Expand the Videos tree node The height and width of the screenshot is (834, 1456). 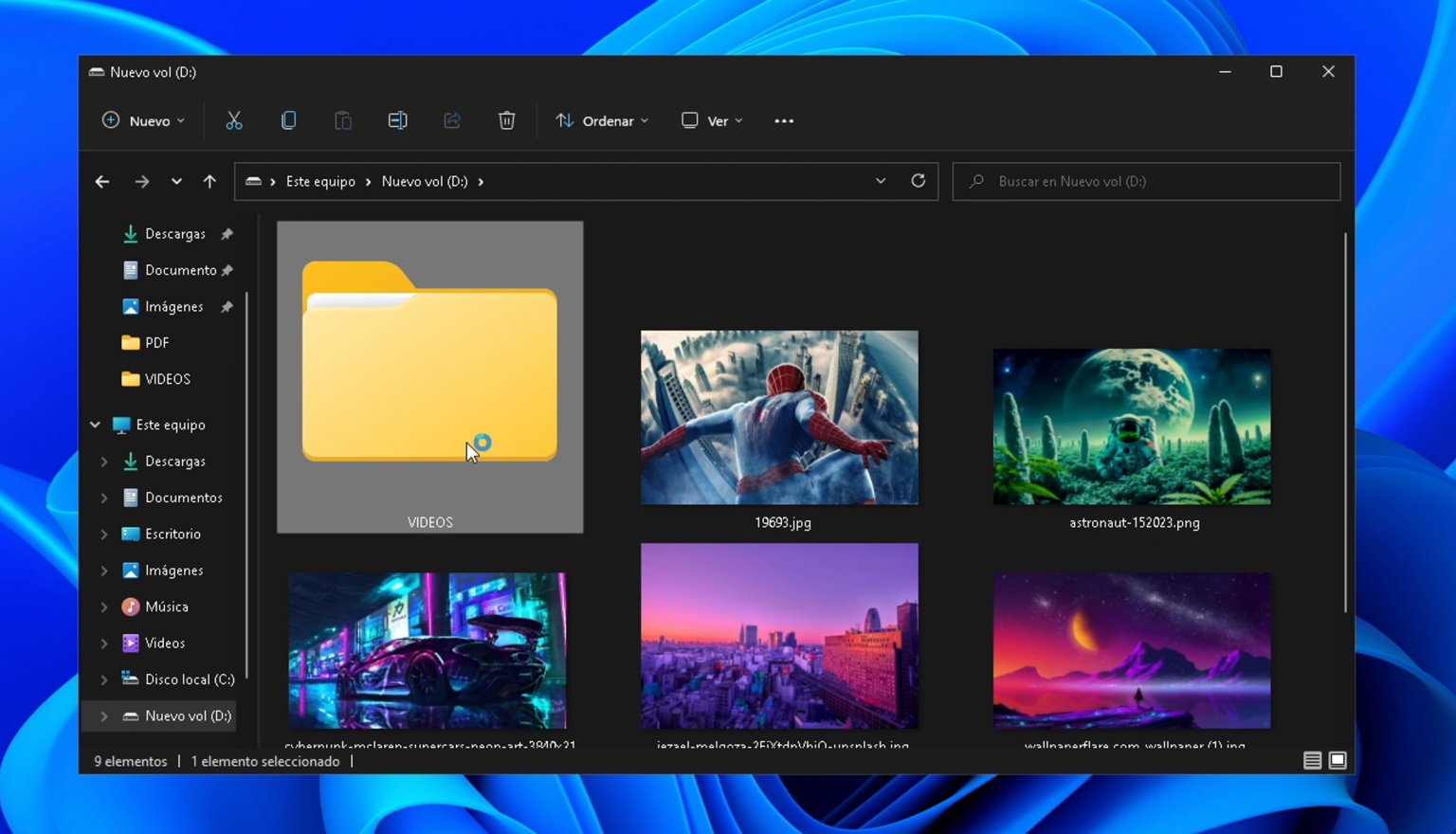104,644
